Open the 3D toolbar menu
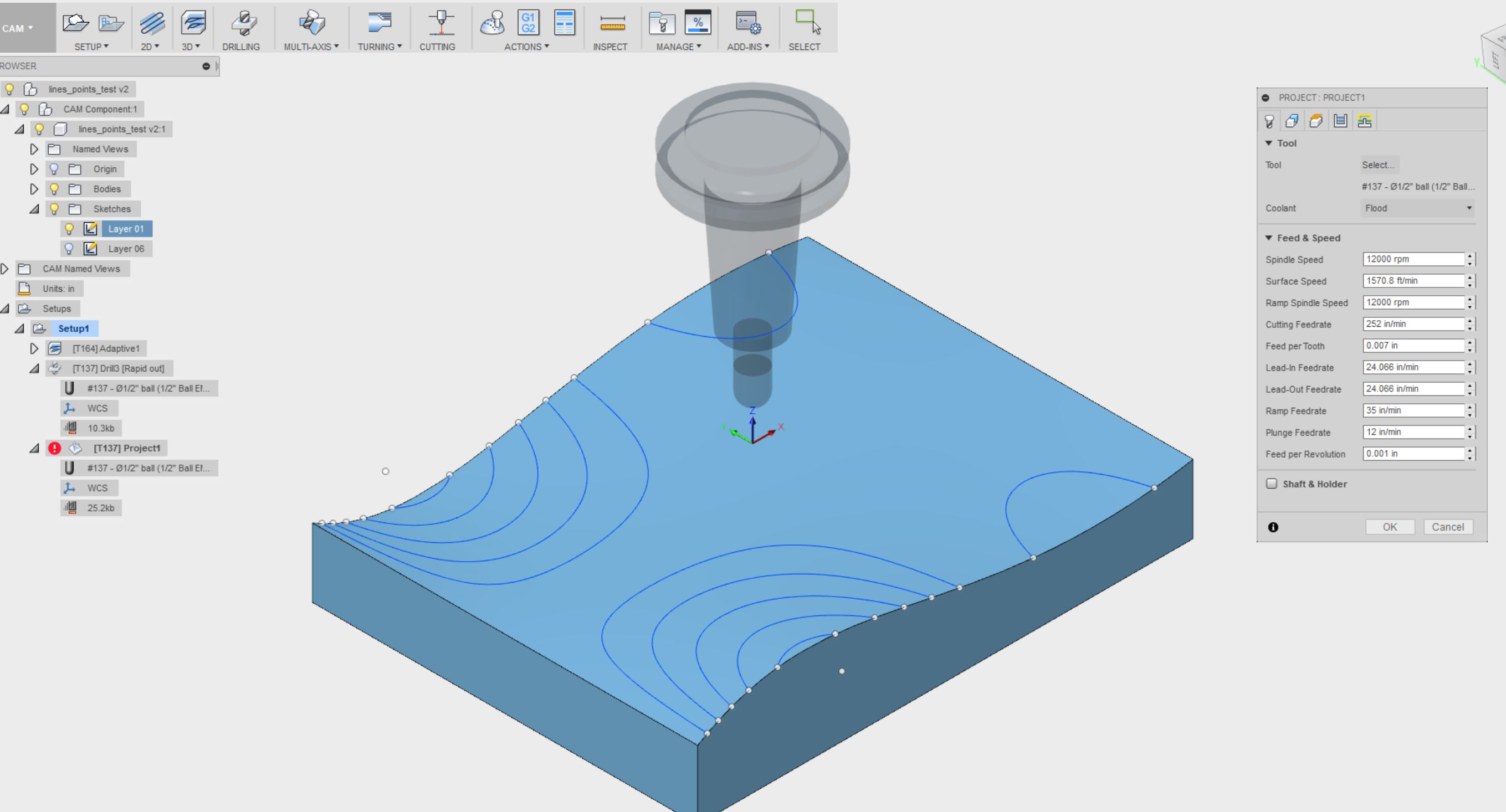1506x812 pixels. (192, 46)
